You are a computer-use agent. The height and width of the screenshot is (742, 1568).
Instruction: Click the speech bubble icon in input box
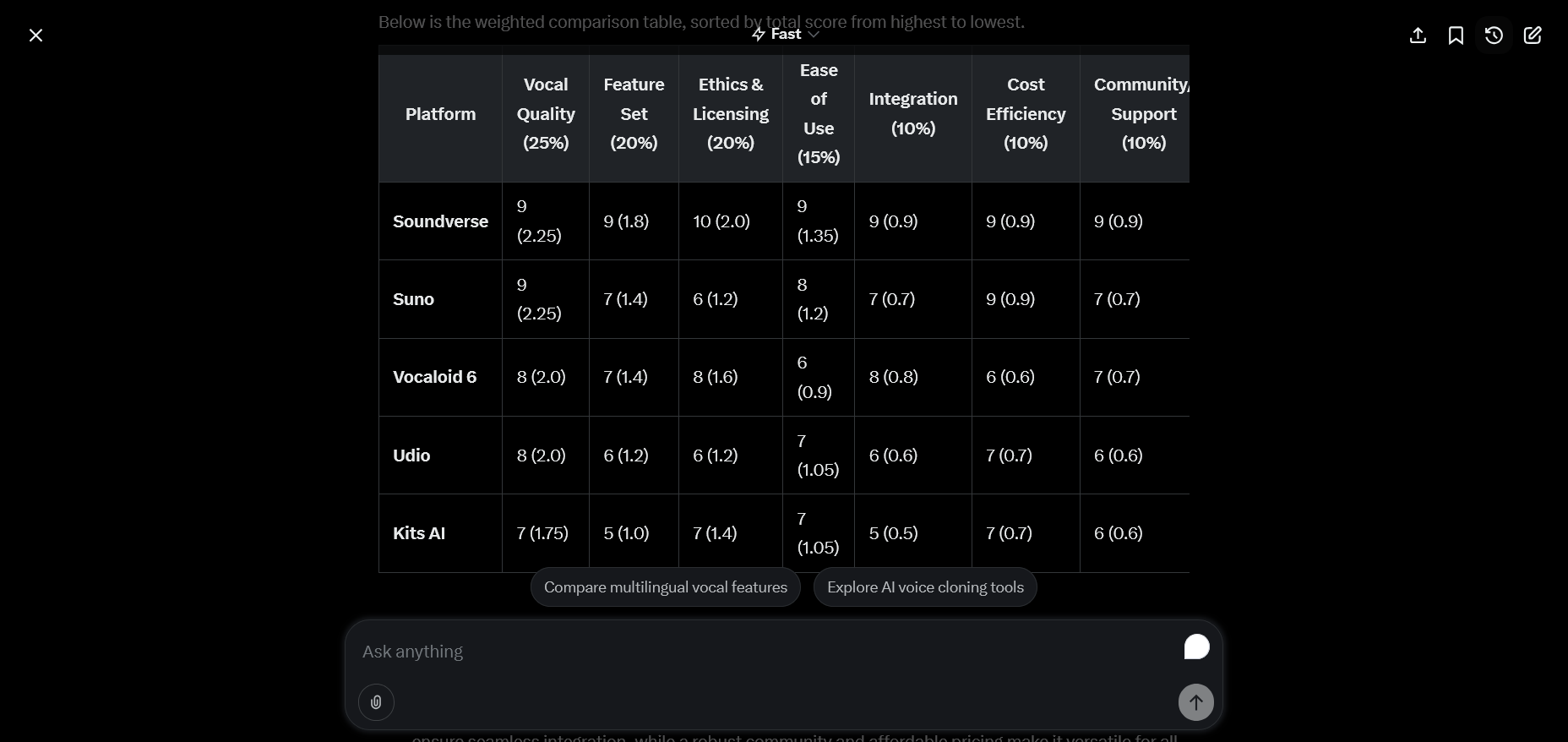[x=1196, y=647]
